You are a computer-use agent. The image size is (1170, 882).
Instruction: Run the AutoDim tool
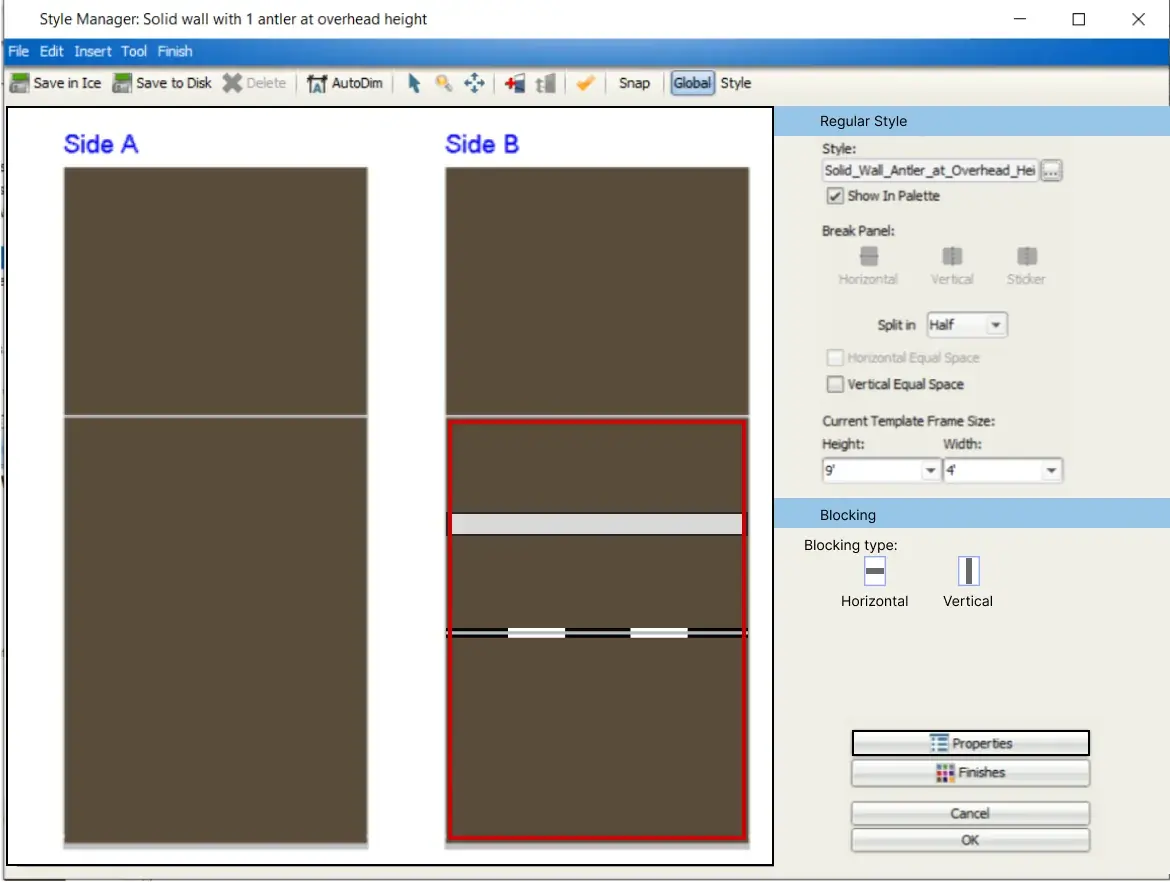[x=345, y=83]
